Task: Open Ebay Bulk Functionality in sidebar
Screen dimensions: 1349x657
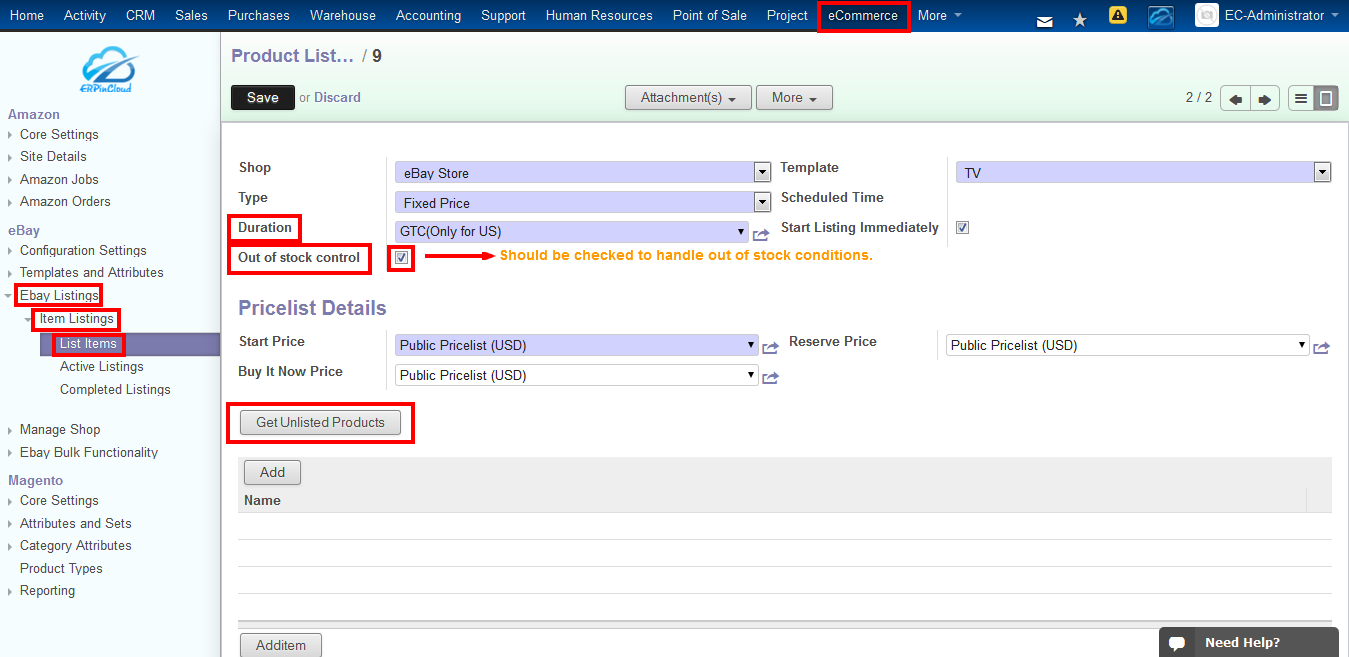Action: pos(89,452)
